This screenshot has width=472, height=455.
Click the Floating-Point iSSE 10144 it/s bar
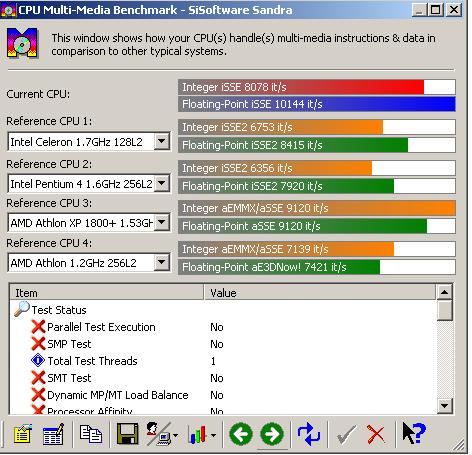317,104
